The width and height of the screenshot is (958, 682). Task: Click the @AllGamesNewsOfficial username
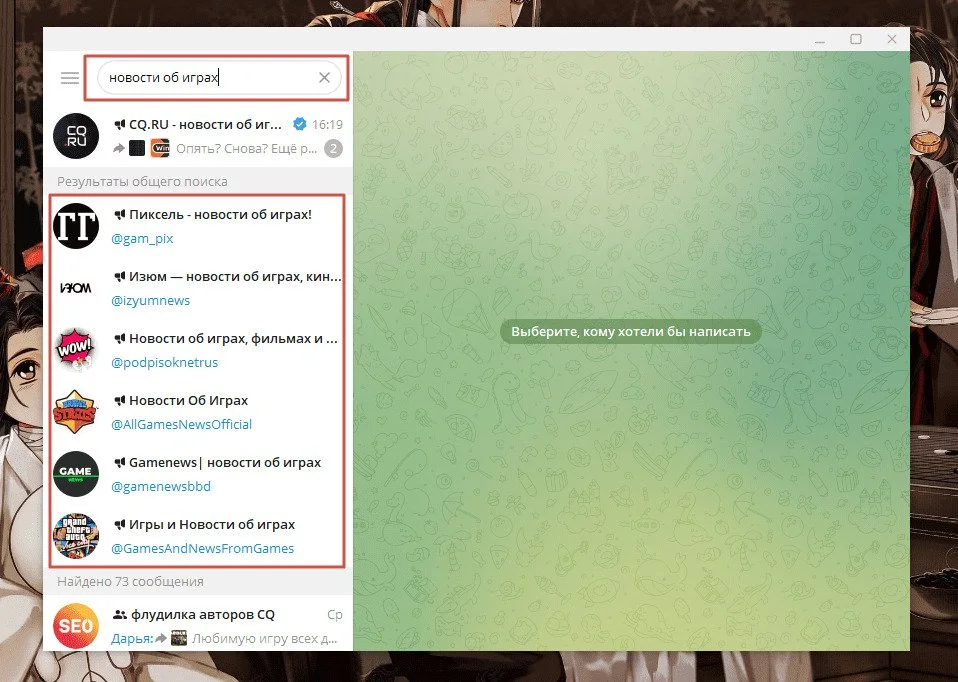181,424
